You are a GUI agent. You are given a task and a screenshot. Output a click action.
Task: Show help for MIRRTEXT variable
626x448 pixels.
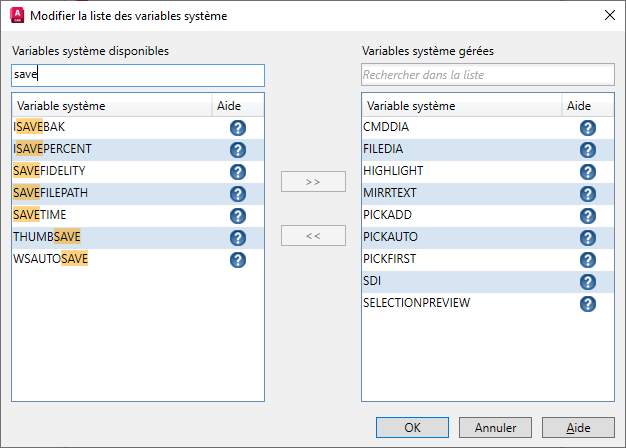(588, 193)
